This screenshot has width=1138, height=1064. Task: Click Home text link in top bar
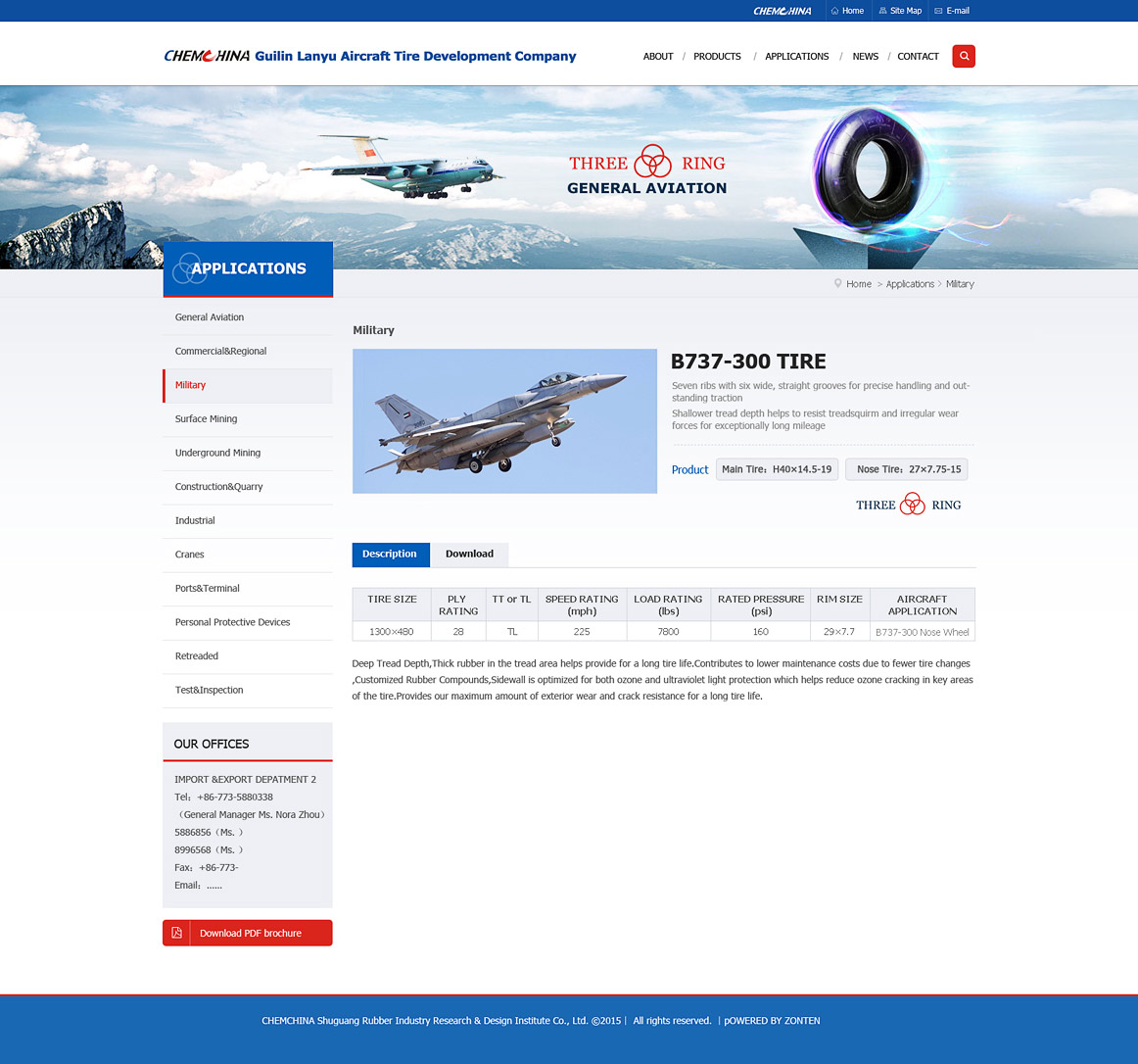(853, 11)
